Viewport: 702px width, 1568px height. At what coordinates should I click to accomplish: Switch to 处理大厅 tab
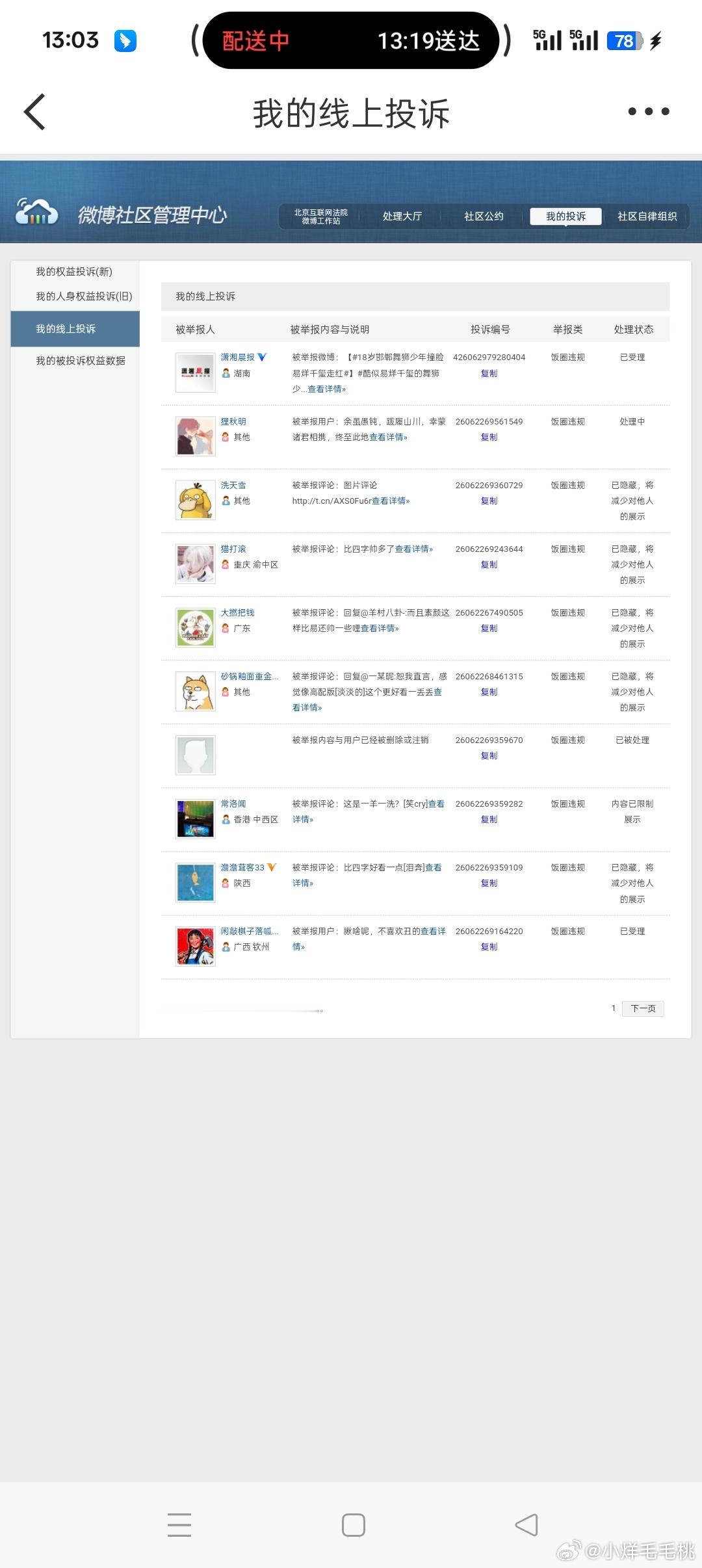pos(402,216)
